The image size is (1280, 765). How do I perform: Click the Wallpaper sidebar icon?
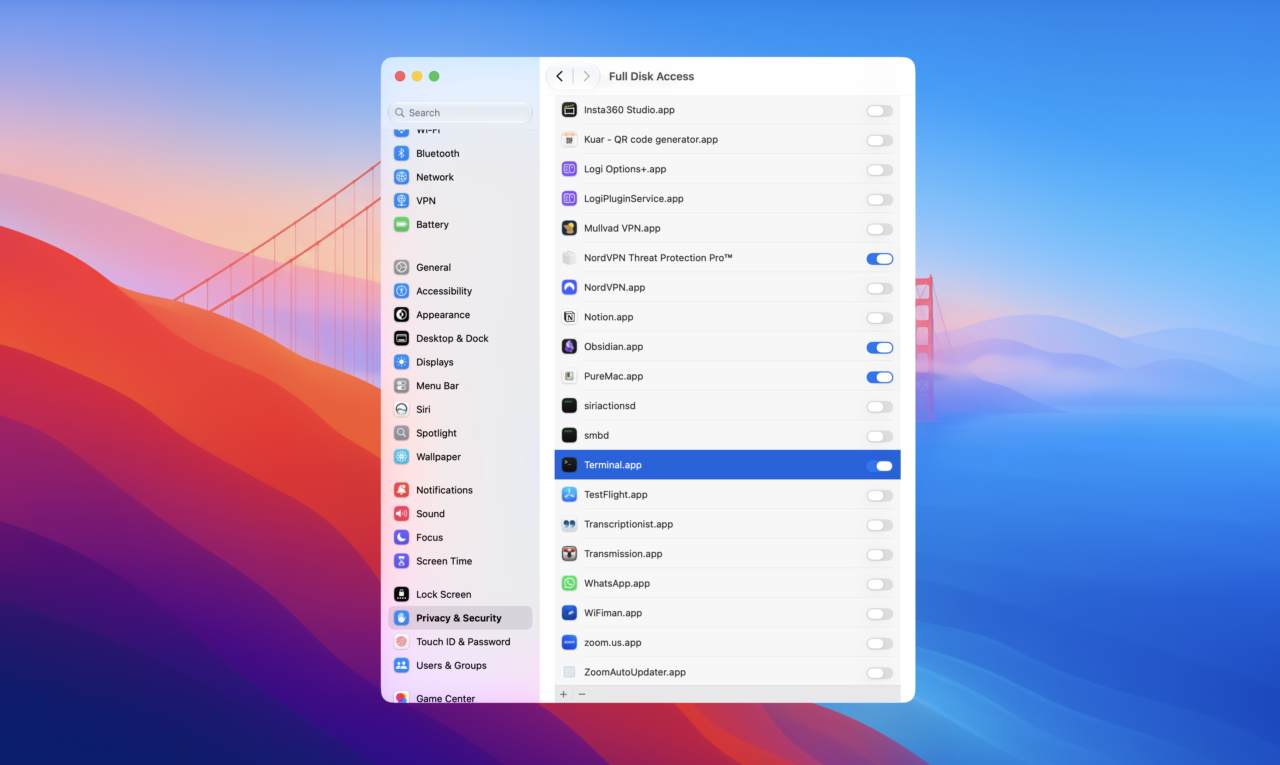pyautogui.click(x=401, y=457)
